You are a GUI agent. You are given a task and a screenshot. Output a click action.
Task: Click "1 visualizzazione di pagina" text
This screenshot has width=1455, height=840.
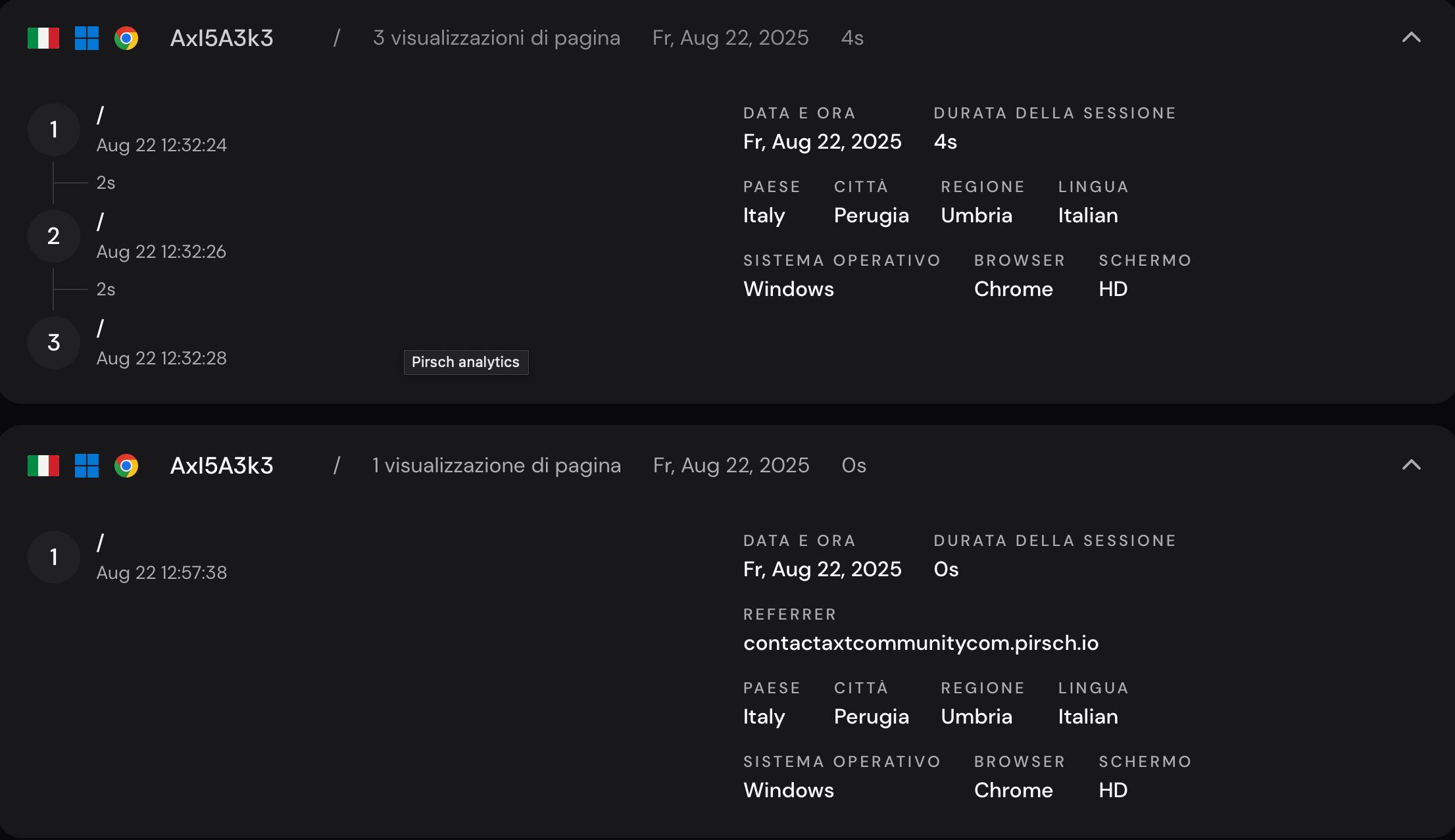click(x=497, y=466)
